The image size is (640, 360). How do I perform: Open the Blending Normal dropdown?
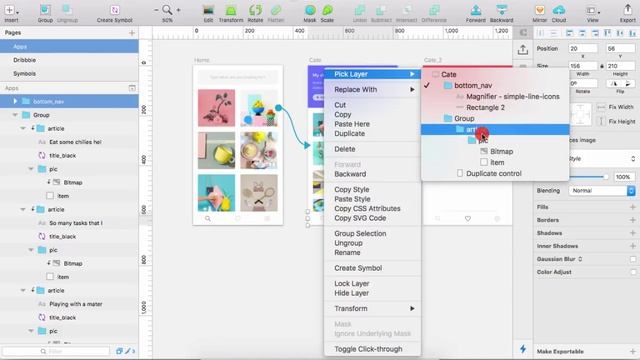point(602,191)
